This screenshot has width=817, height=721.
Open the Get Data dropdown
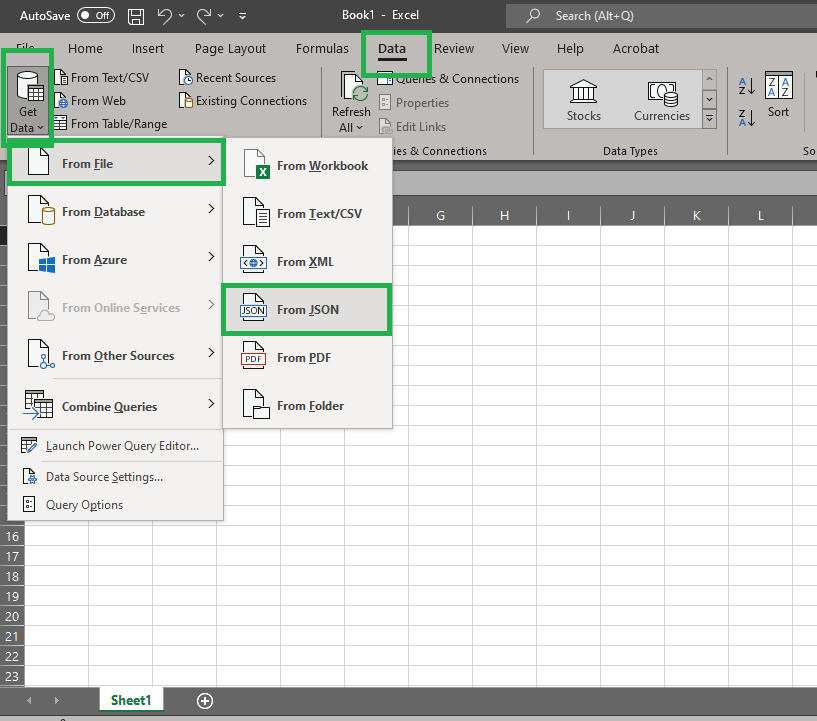tap(27, 100)
